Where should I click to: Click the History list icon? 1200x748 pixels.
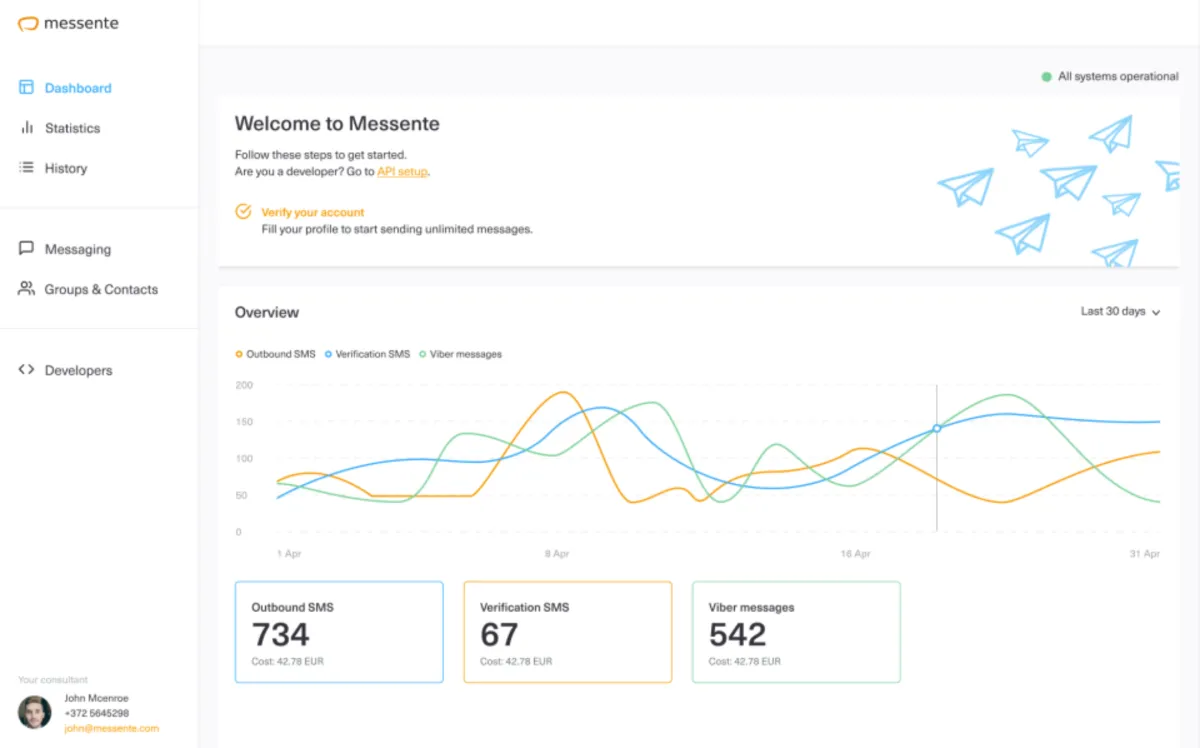tap(27, 168)
